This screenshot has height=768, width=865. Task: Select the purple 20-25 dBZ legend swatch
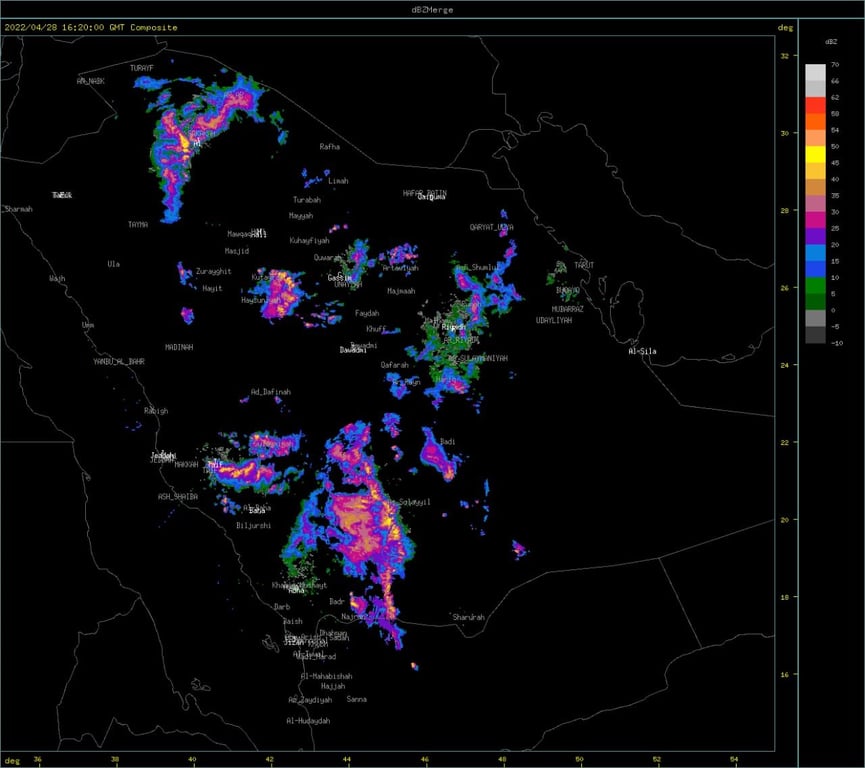[815, 236]
